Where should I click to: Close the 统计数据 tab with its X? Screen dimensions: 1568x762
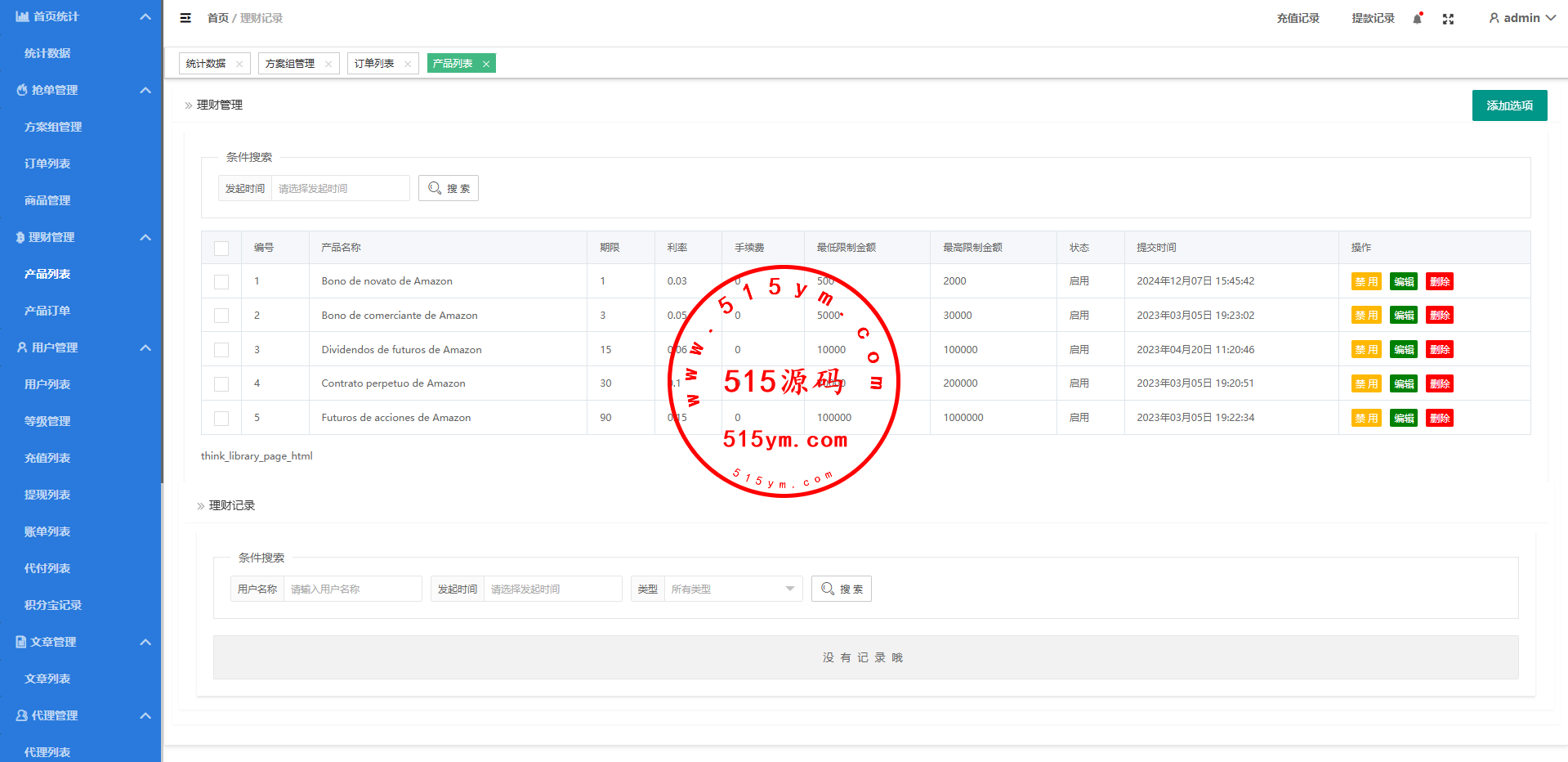[x=239, y=64]
